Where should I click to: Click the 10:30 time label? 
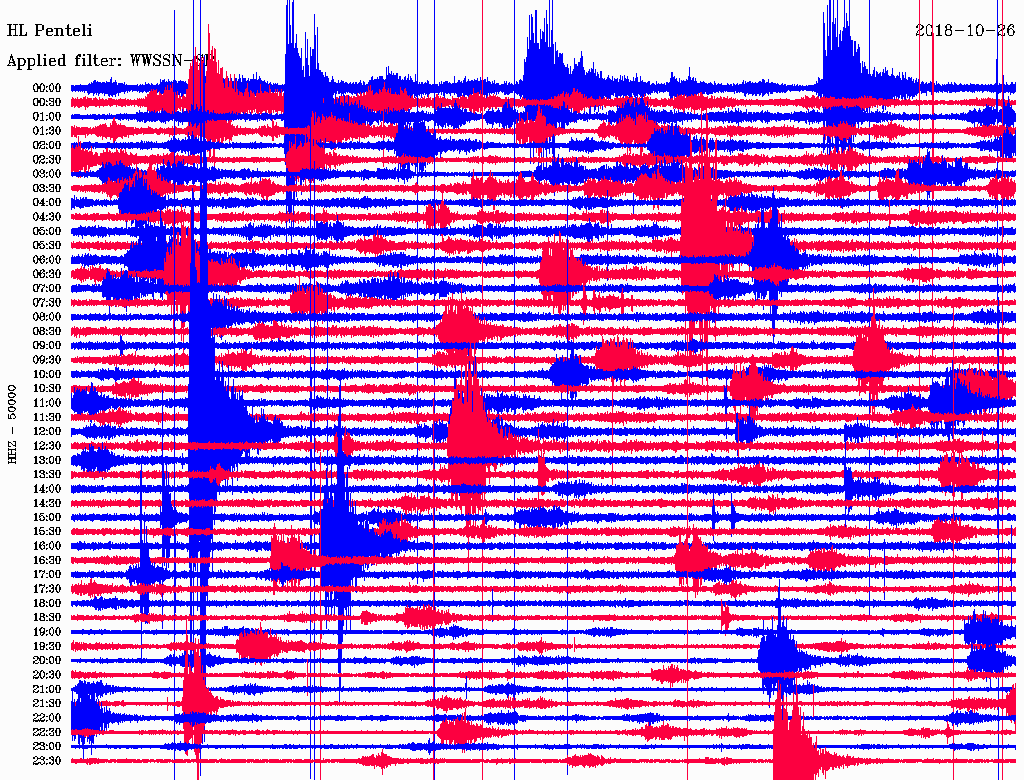pyautogui.click(x=47, y=389)
